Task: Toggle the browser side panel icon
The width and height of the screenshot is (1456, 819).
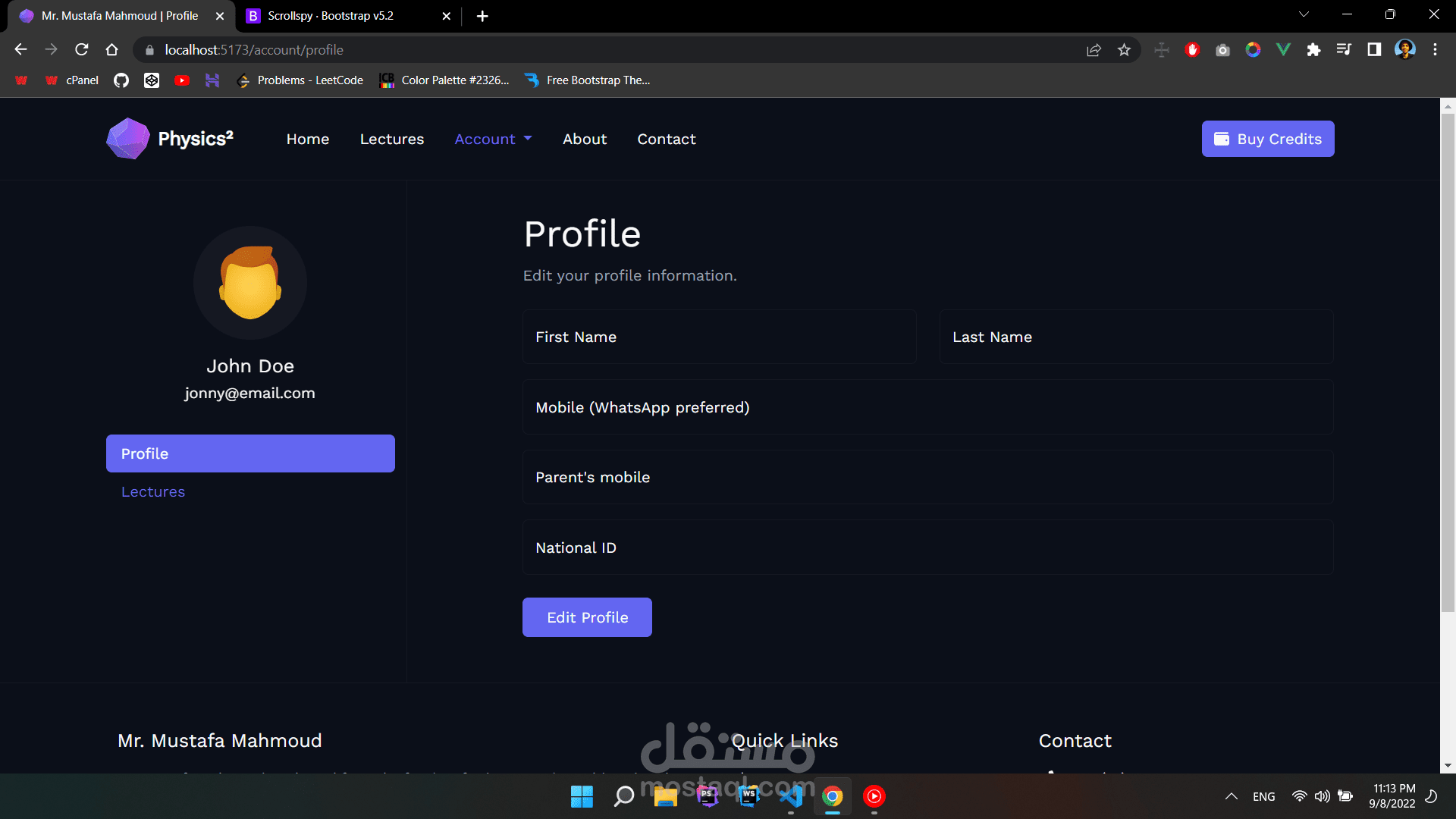Action: (x=1374, y=50)
